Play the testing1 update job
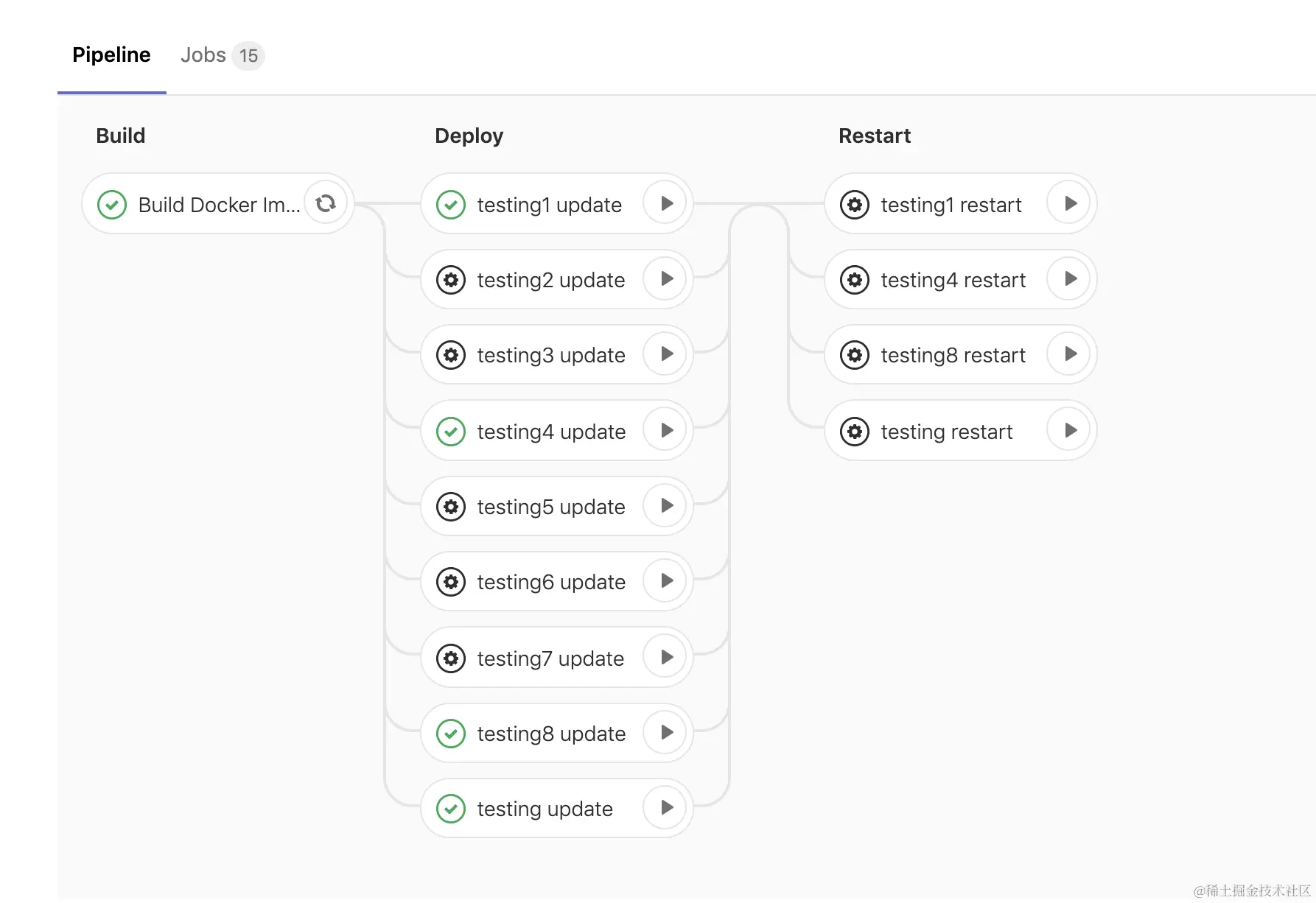Image resolution: width=1316 pixels, height=903 pixels. point(667,203)
